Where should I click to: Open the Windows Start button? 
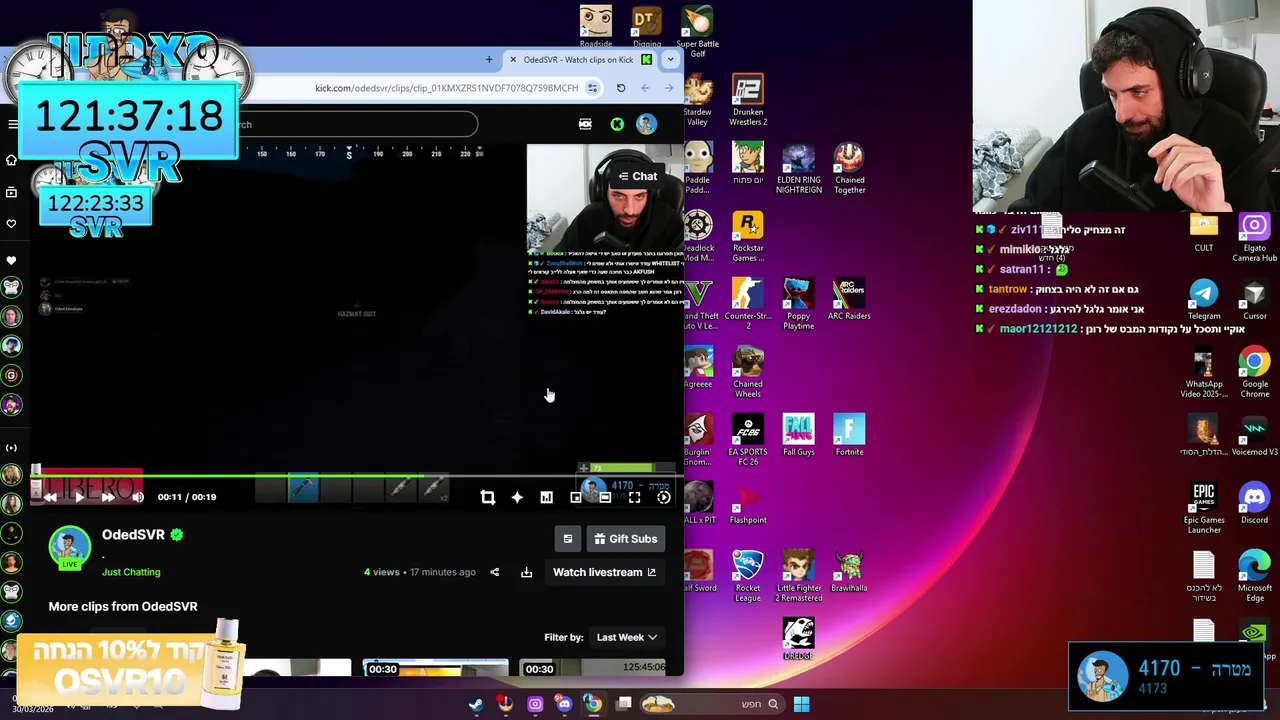click(801, 704)
